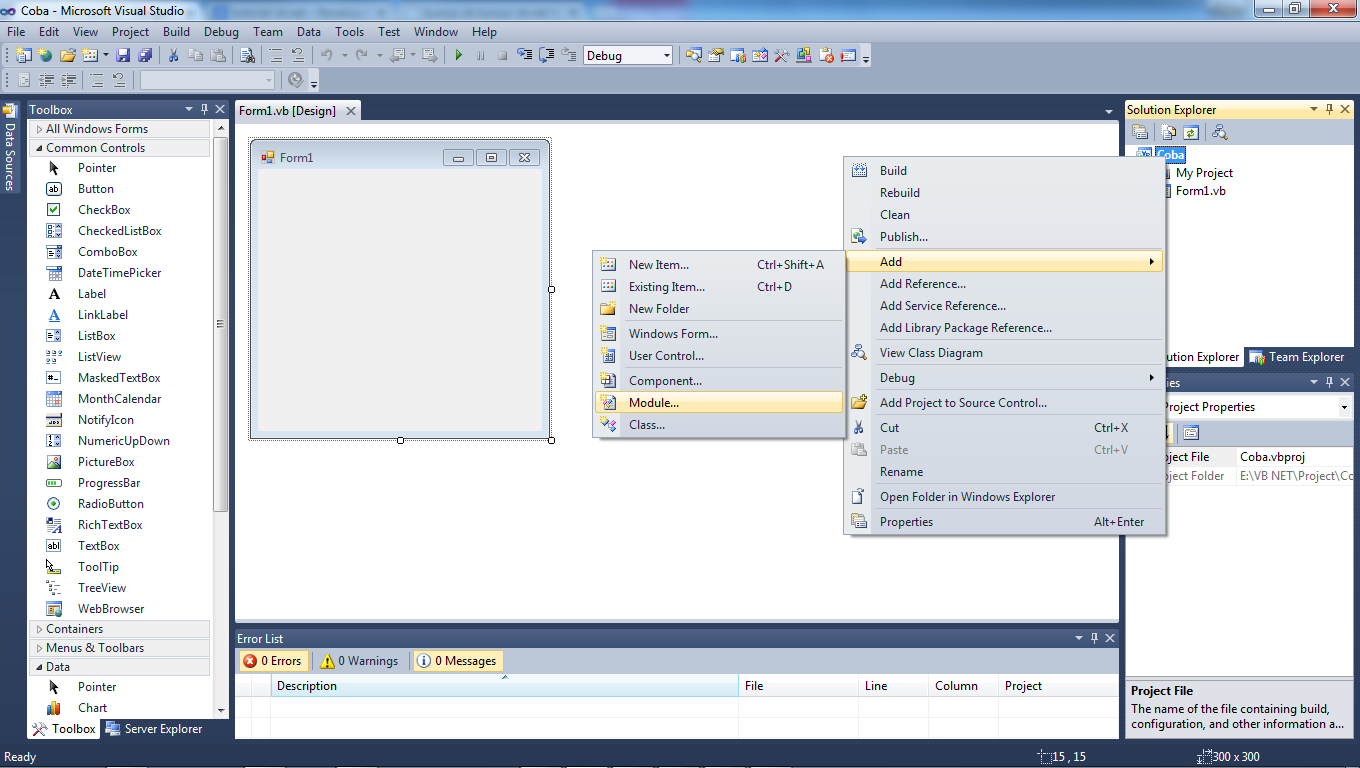This screenshot has width=1360, height=768.
Task: Click the Save All toolbar icon
Action: 145,56
